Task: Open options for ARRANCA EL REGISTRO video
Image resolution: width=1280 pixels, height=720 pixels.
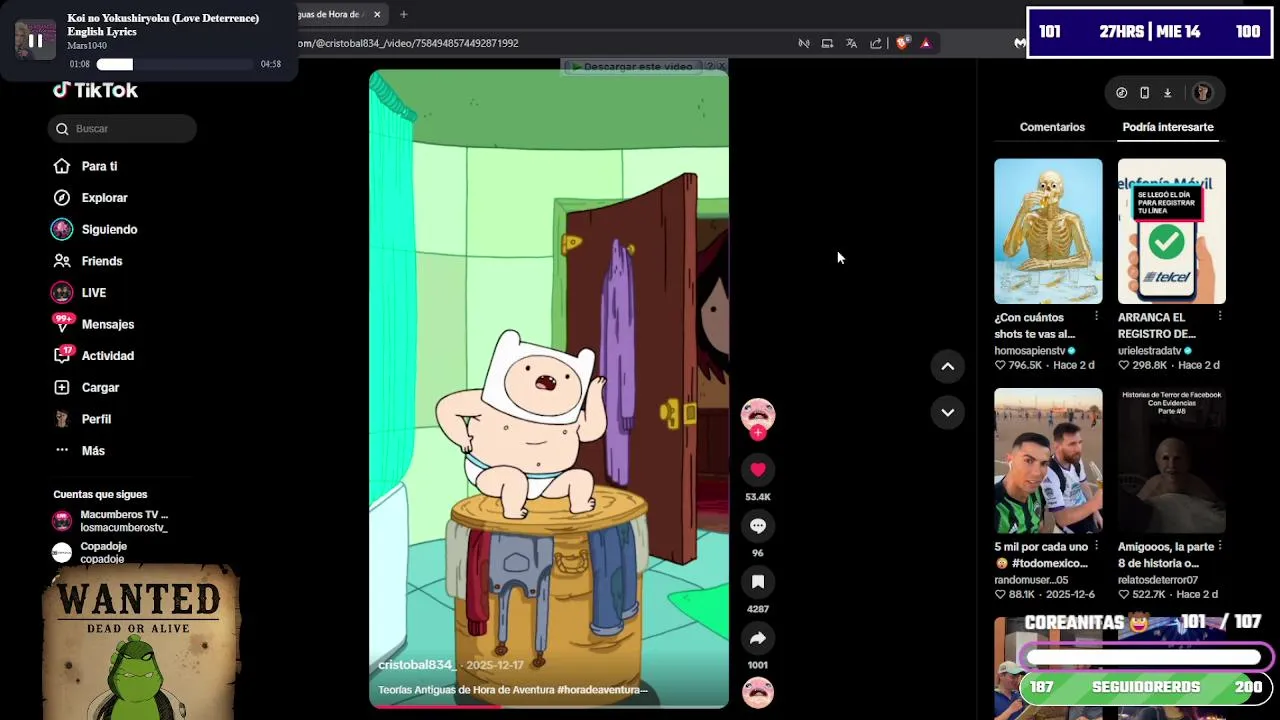Action: [x=1220, y=316]
